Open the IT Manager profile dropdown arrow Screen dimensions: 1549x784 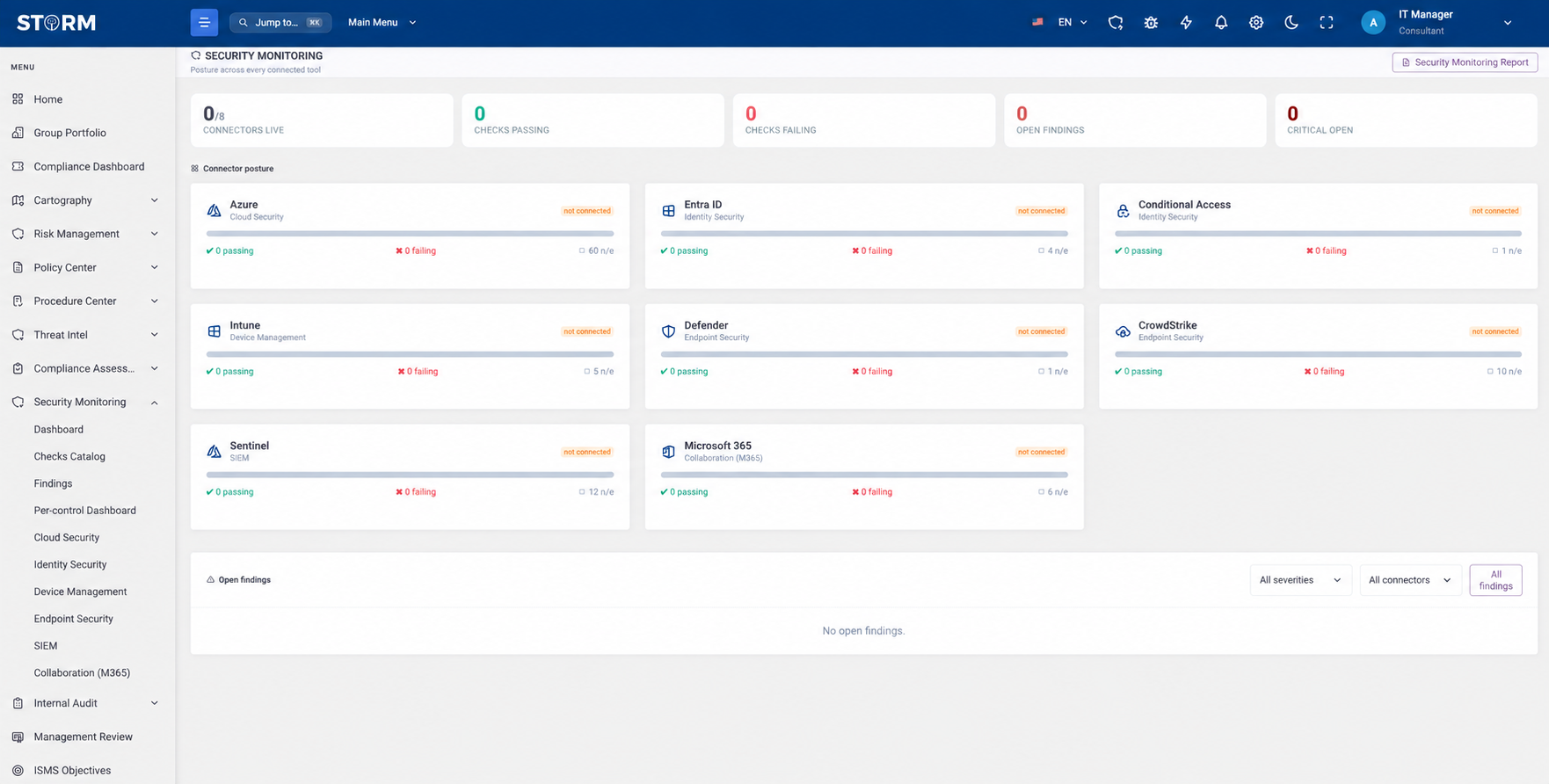pyautogui.click(x=1508, y=23)
